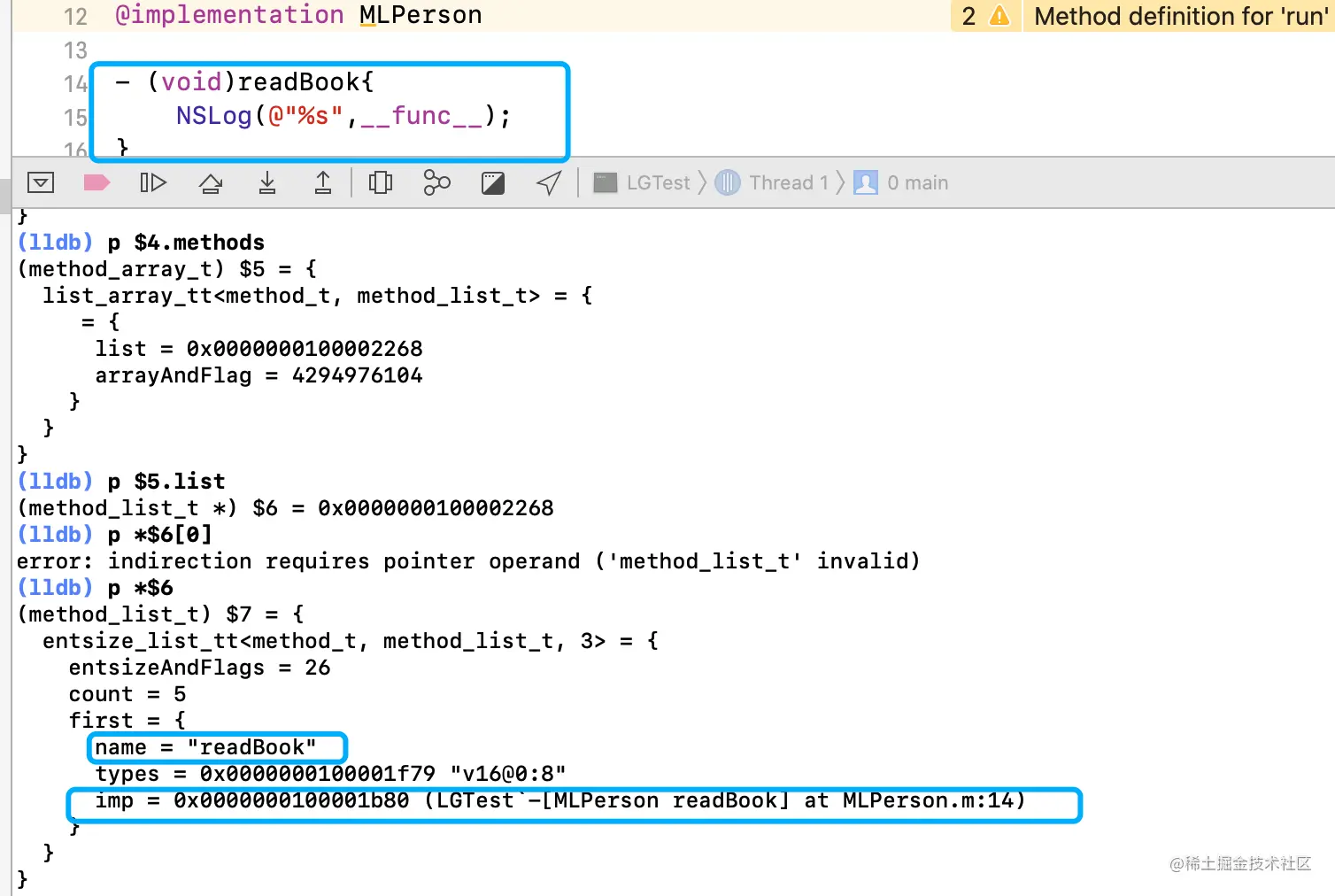This screenshot has width=1335, height=896.
Task: Click the "(method_array_t) $5" result line
Action: coord(166,268)
